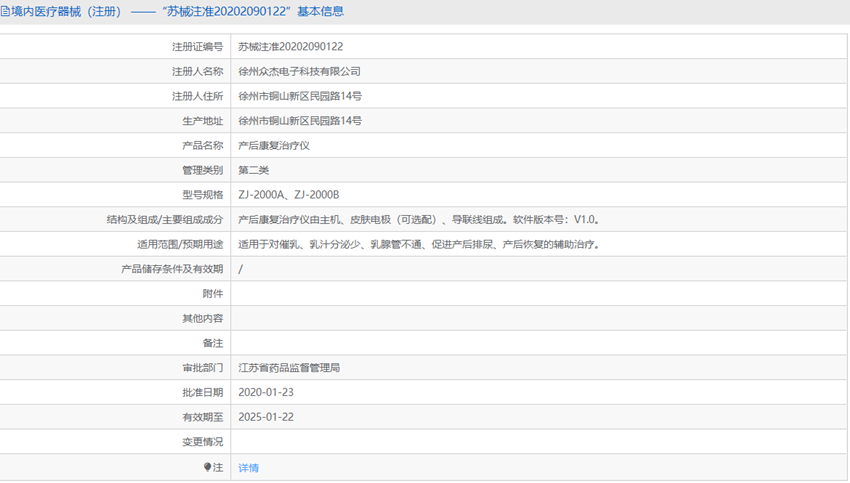Click the label 生产地址
Screen dimensions: 850x483
click(x=202, y=121)
